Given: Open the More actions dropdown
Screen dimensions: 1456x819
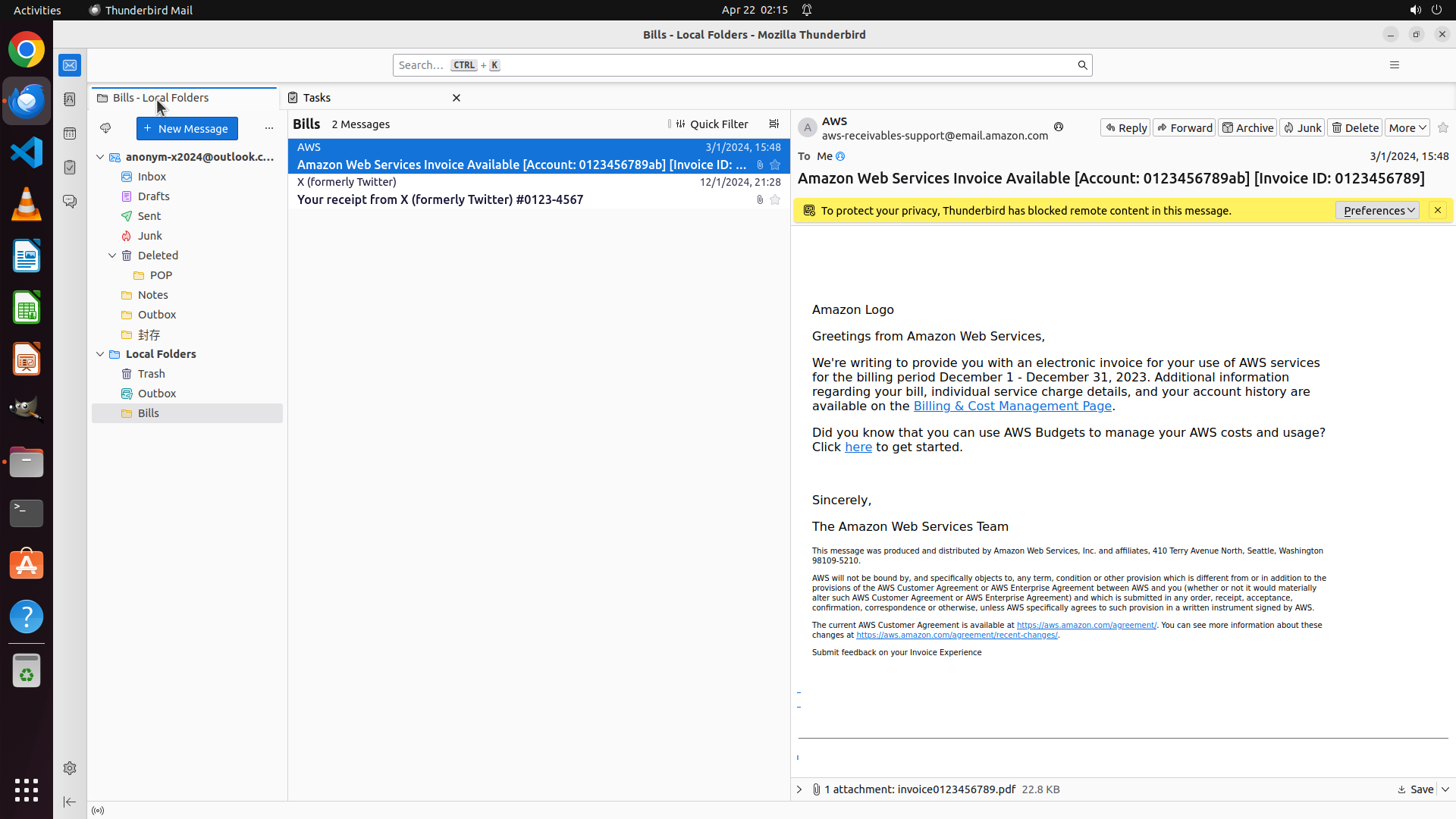Looking at the screenshot, I should [x=1407, y=128].
